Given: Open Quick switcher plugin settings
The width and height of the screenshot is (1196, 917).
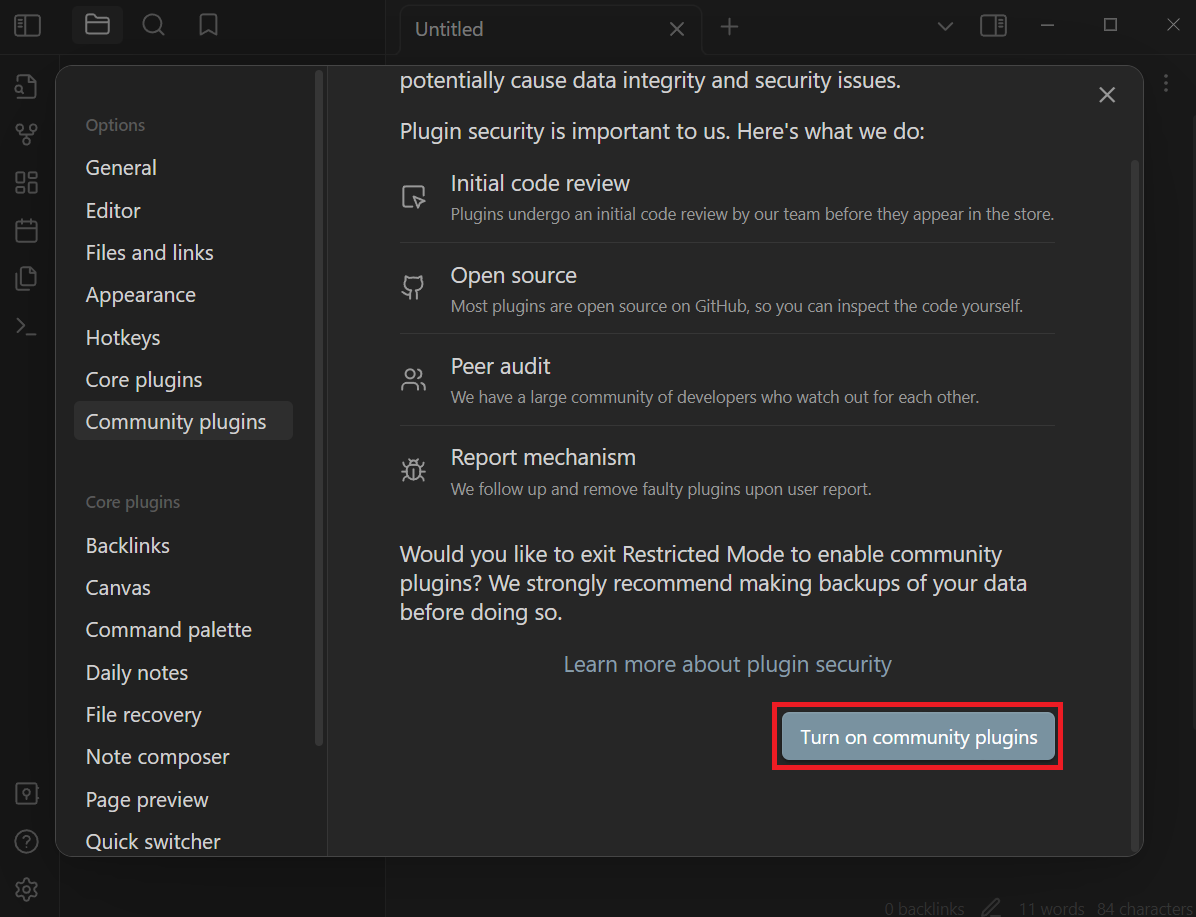Looking at the screenshot, I should tap(183, 841).
